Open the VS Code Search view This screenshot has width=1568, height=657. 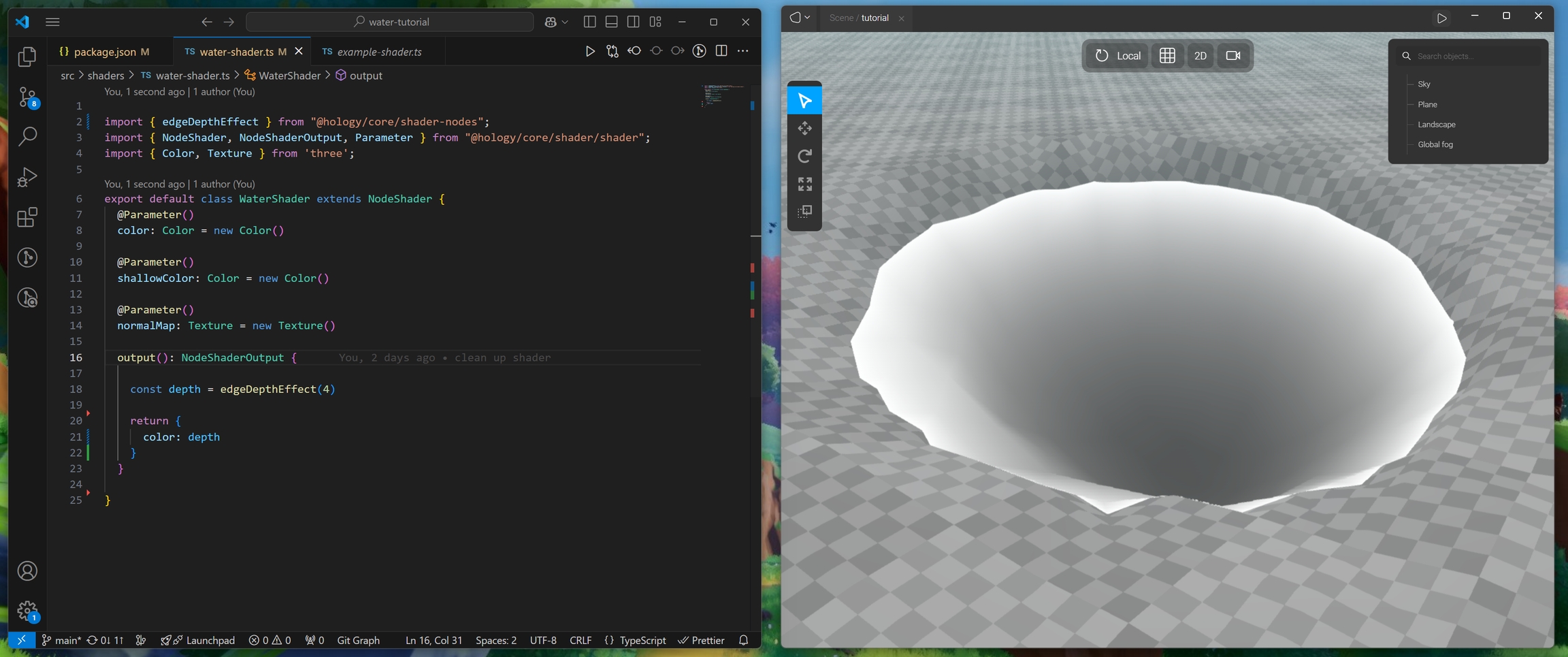27,137
